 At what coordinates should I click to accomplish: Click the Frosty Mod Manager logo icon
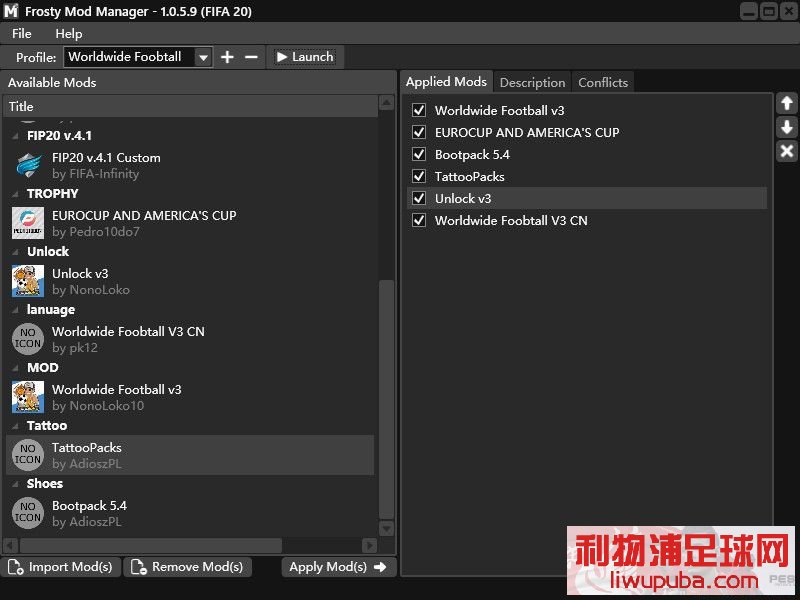tap(11, 11)
